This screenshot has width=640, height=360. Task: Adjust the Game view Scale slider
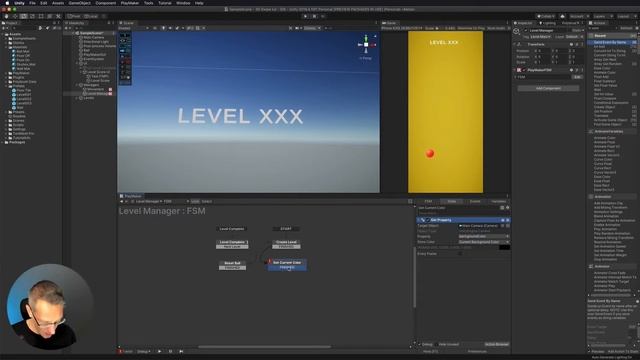(440, 28)
